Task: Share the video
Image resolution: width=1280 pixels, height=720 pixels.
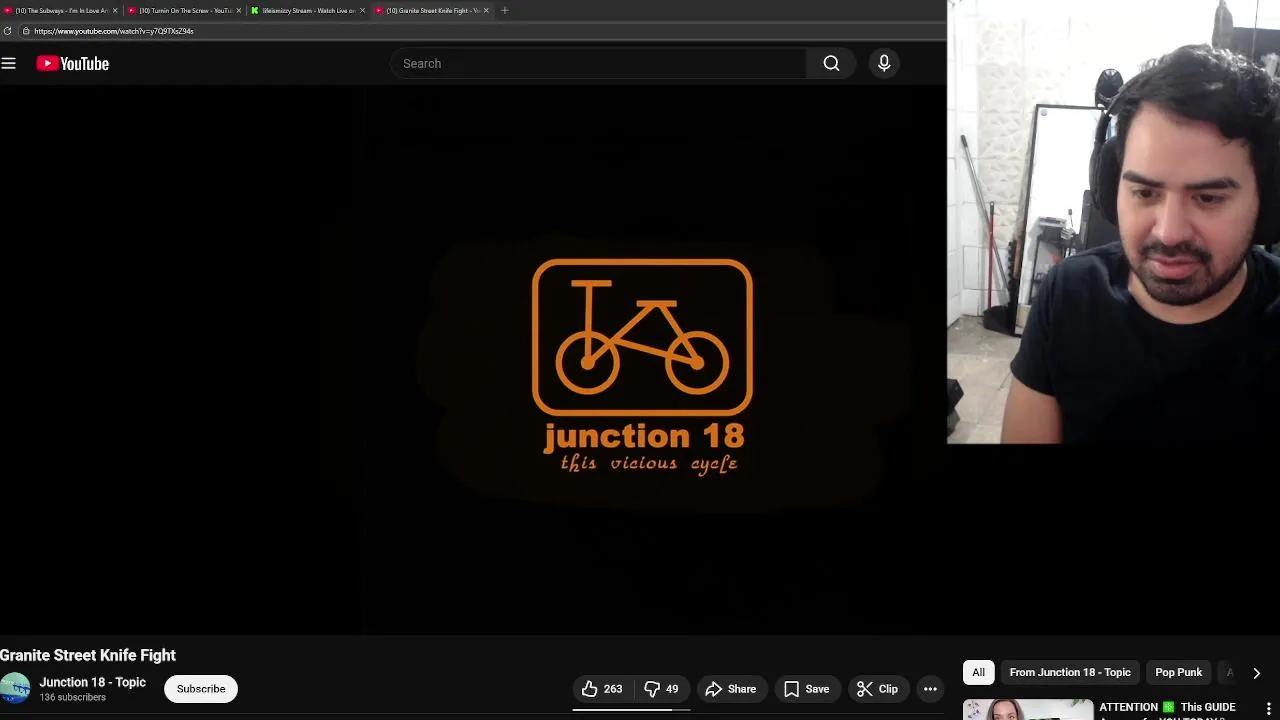Action: click(731, 689)
